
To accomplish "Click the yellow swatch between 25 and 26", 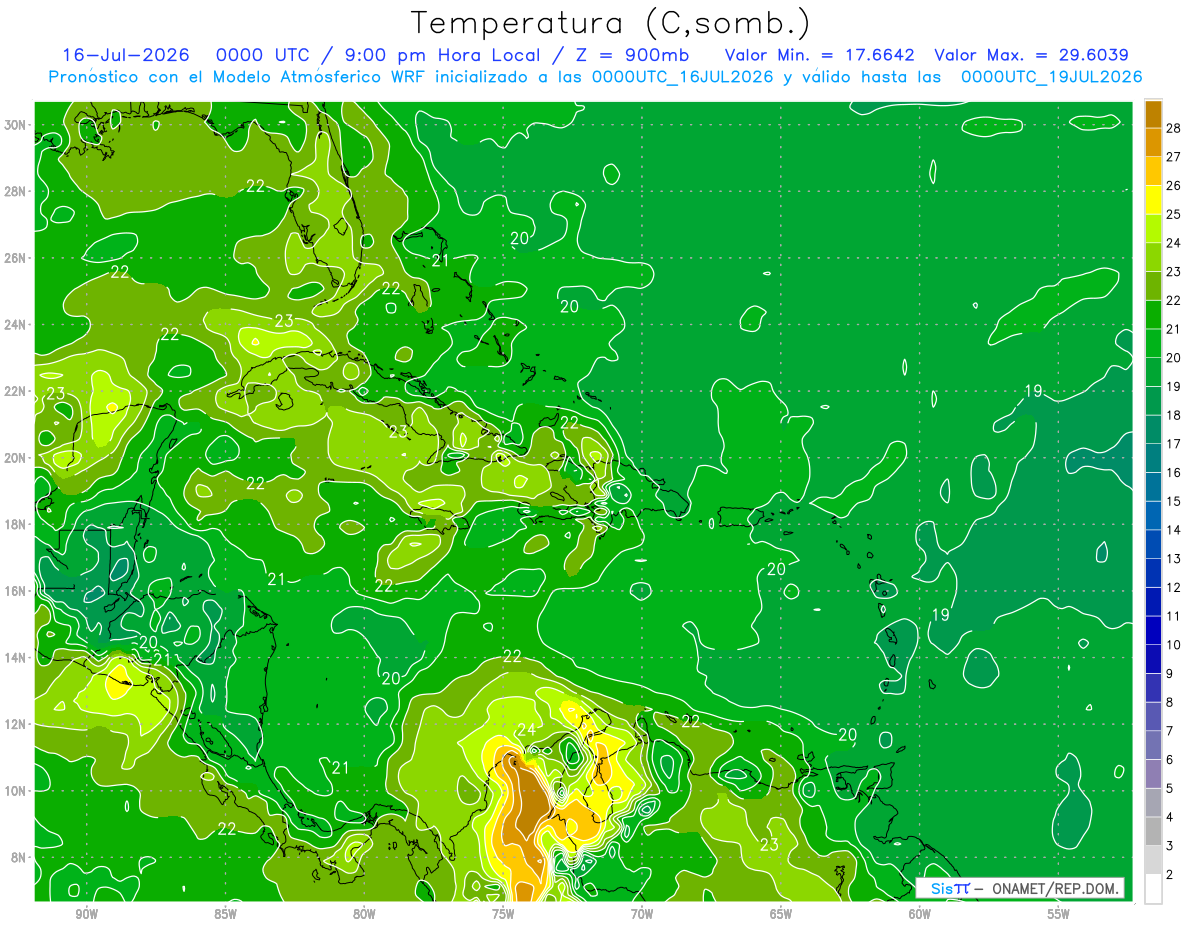I will pyautogui.click(x=1153, y=199).
